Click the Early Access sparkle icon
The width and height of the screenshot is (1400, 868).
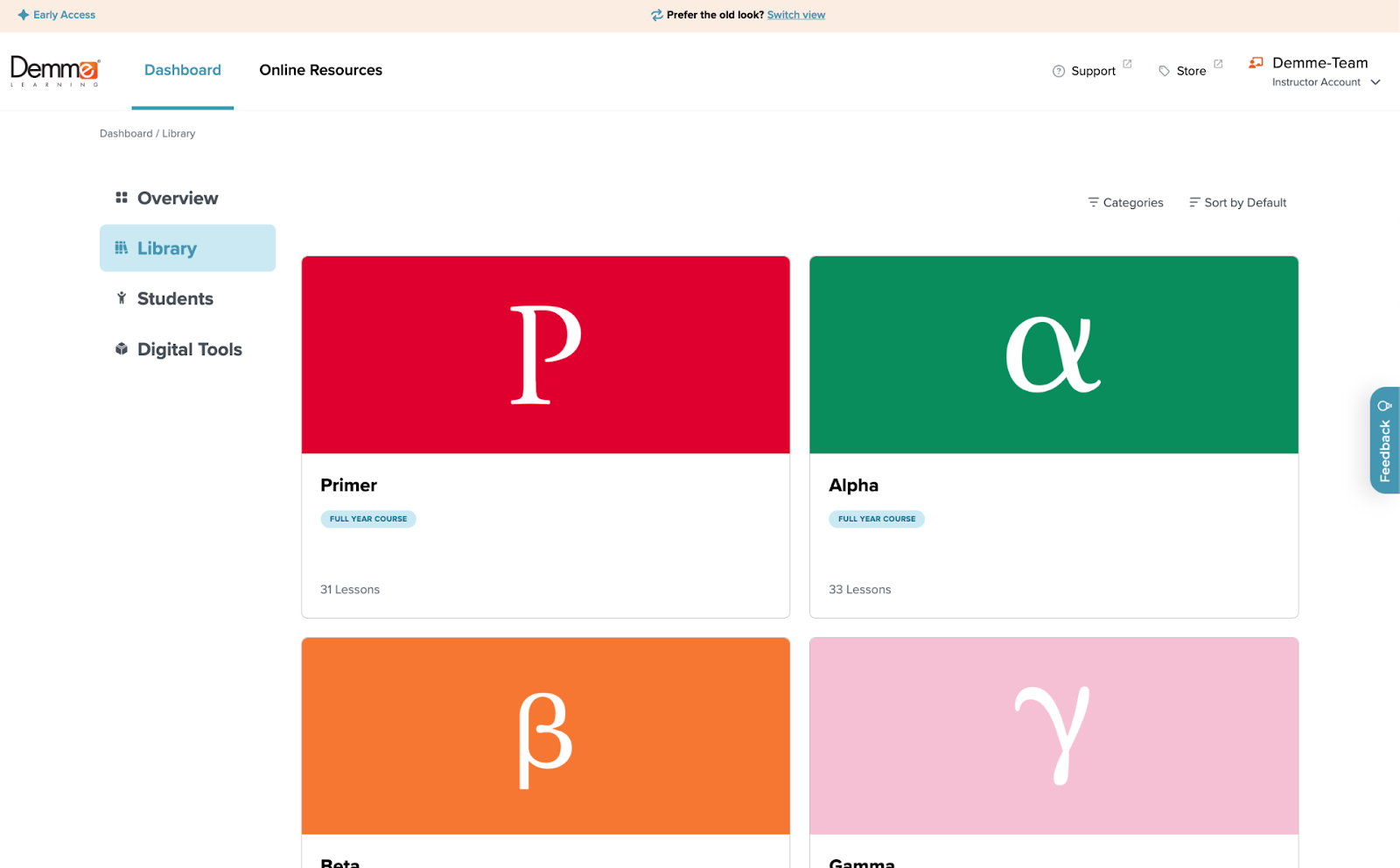click(x=24, y=15)
